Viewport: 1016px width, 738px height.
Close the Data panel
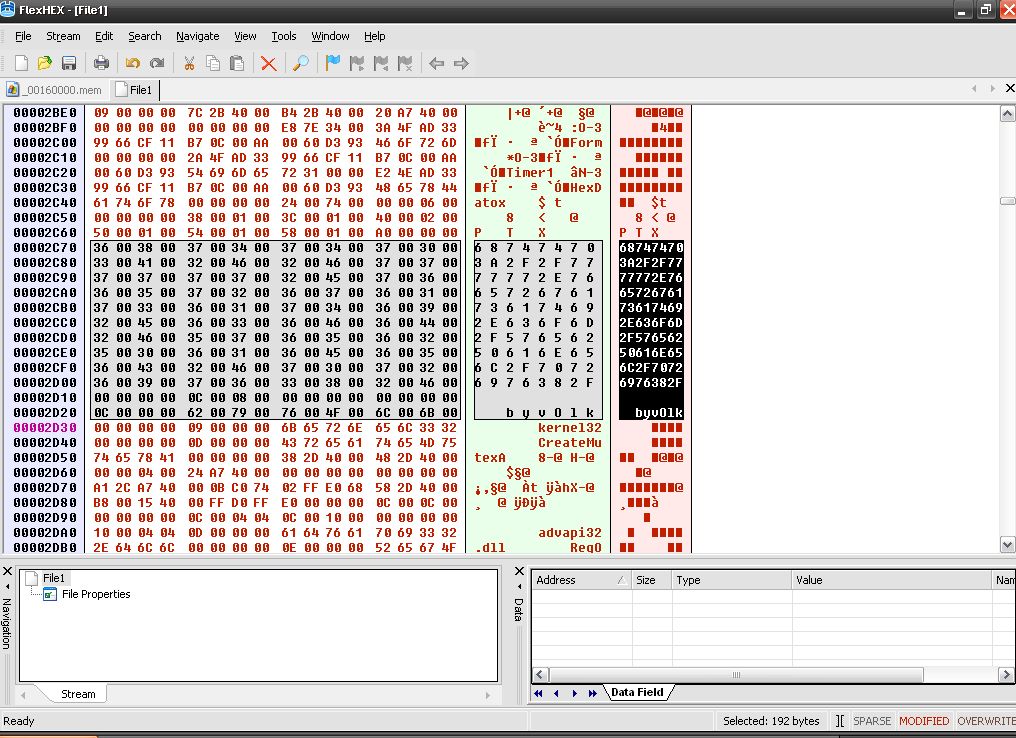click(x=519, y=571)
